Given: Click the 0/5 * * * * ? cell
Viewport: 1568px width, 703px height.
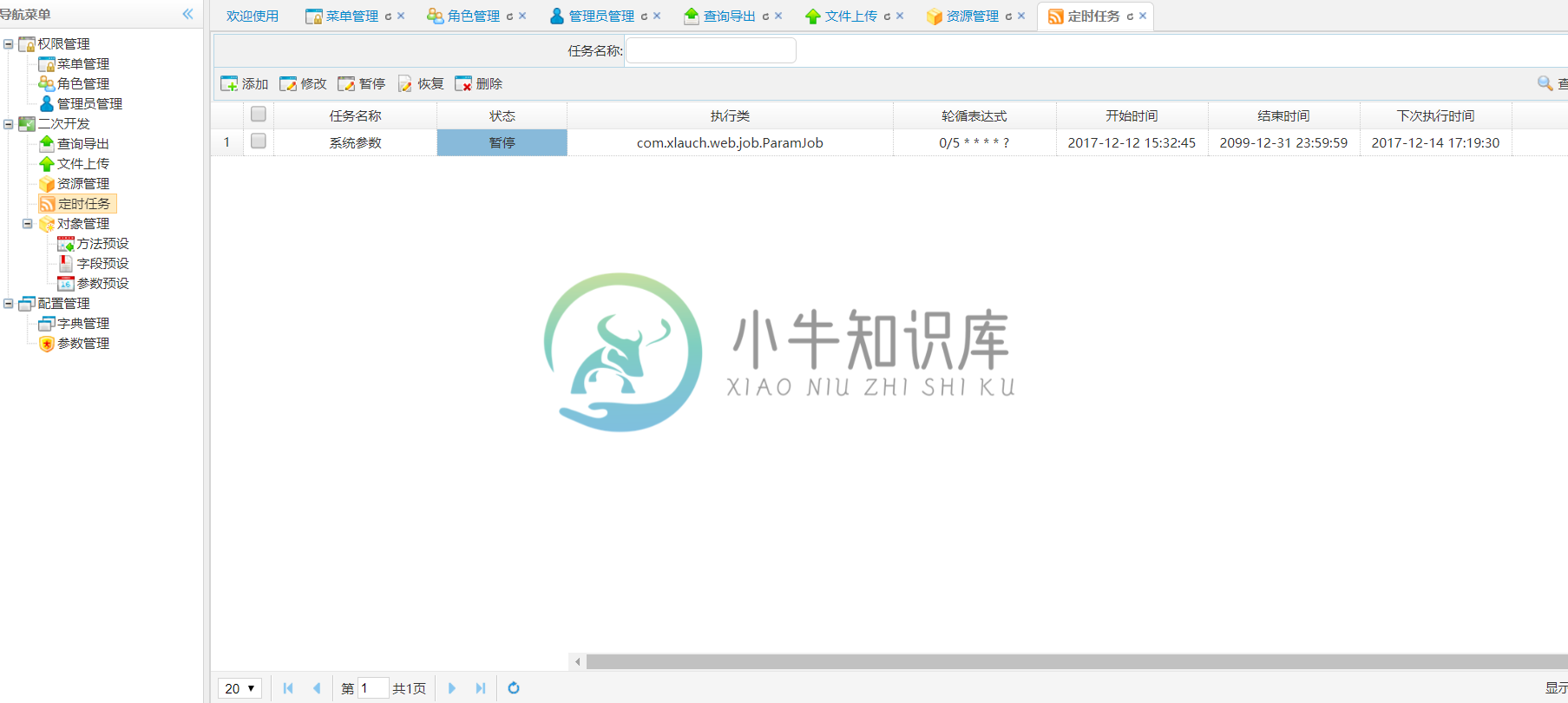Looking at the screenshot, I should (974, 143).
